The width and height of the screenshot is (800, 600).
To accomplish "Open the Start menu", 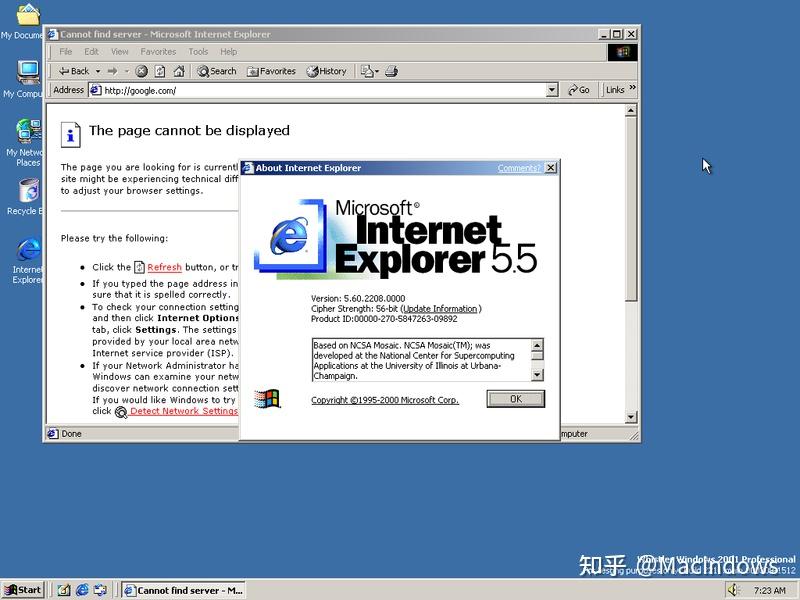I will [22, 589].
